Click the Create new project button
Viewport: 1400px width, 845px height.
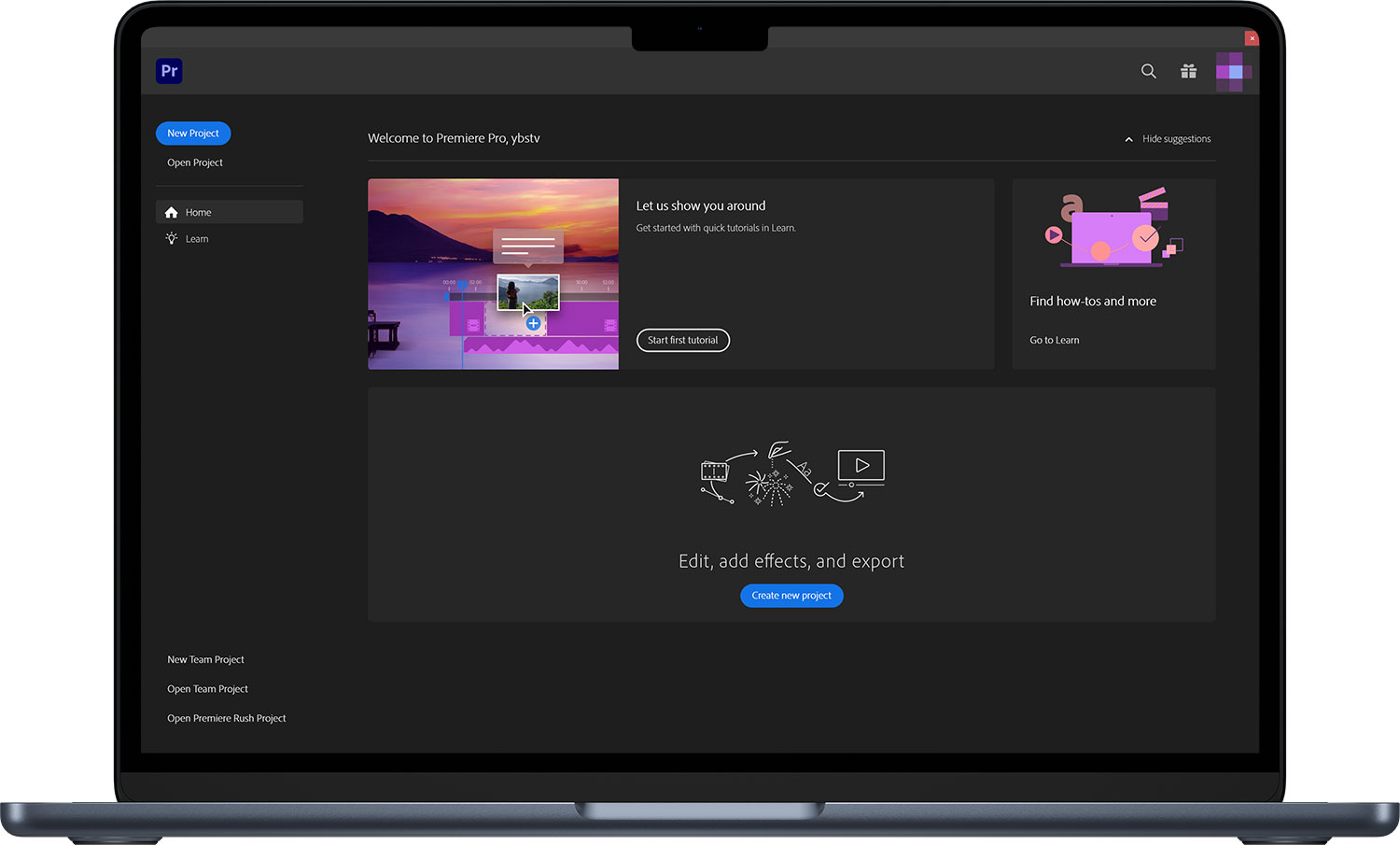click(791, 596)
